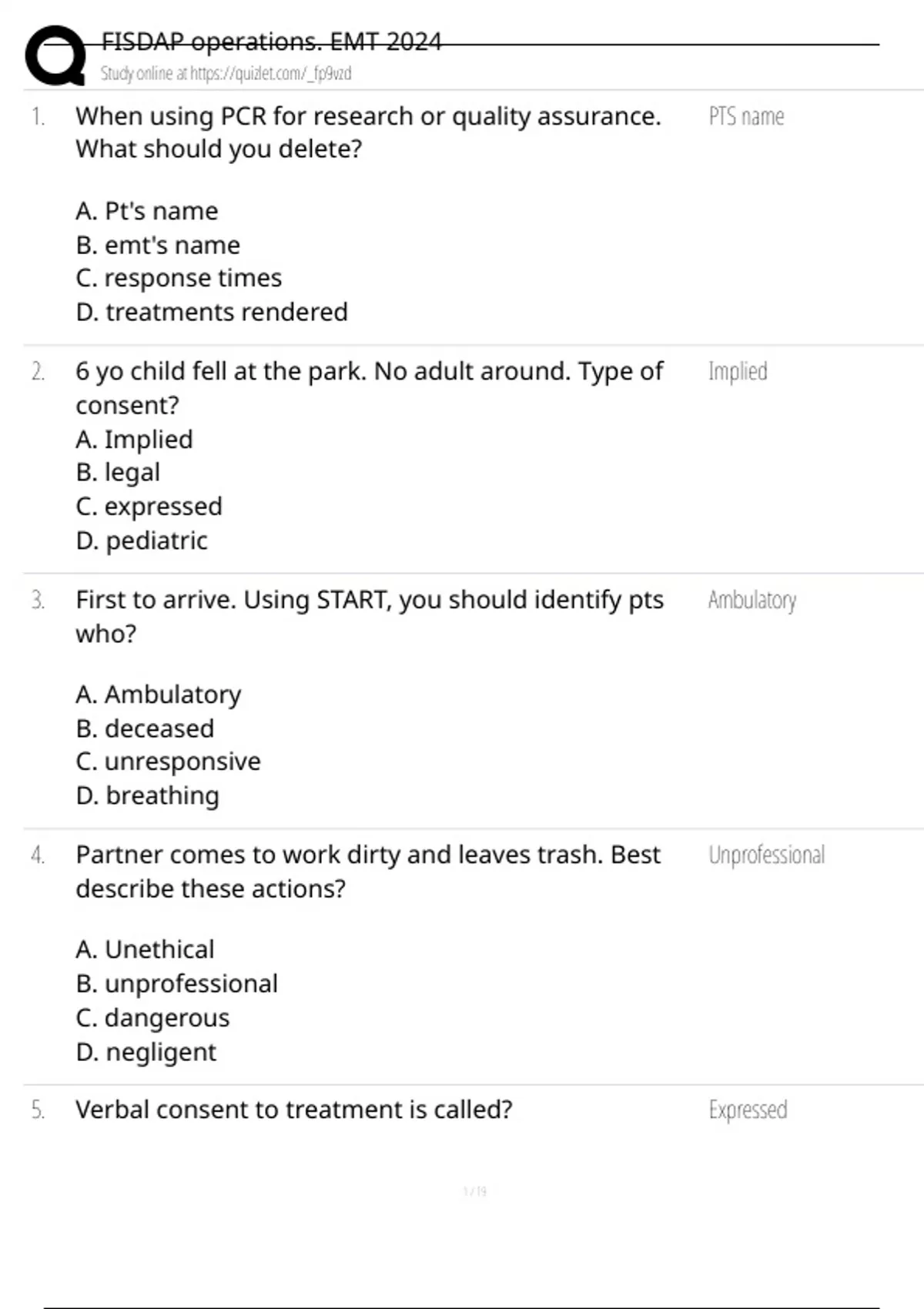The width and height of the screenshot is (924, 1309).
Task: Click the Implied answer on the right
Action: pos(738,371)
